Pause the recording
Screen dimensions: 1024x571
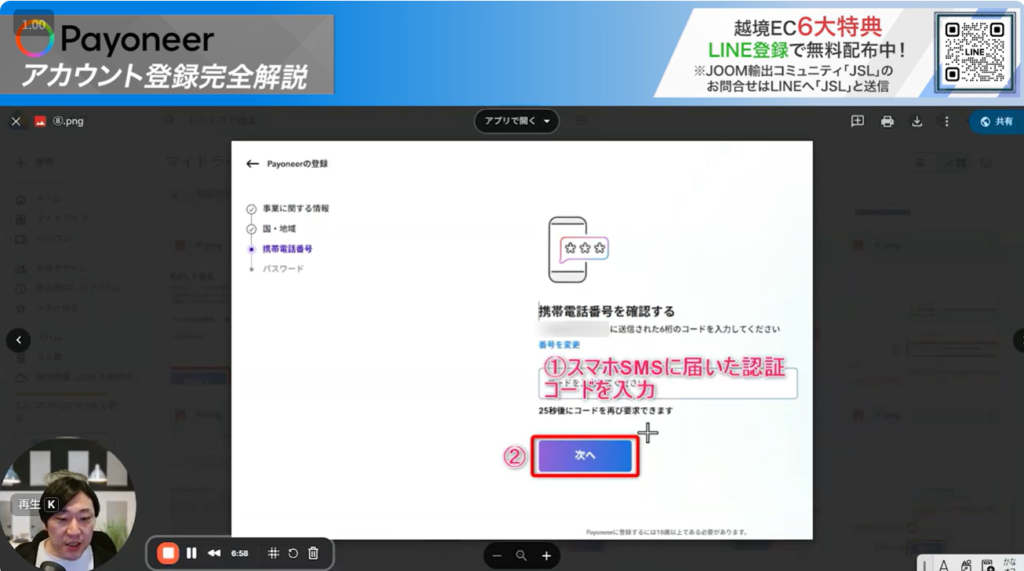(x=192, y=553)
